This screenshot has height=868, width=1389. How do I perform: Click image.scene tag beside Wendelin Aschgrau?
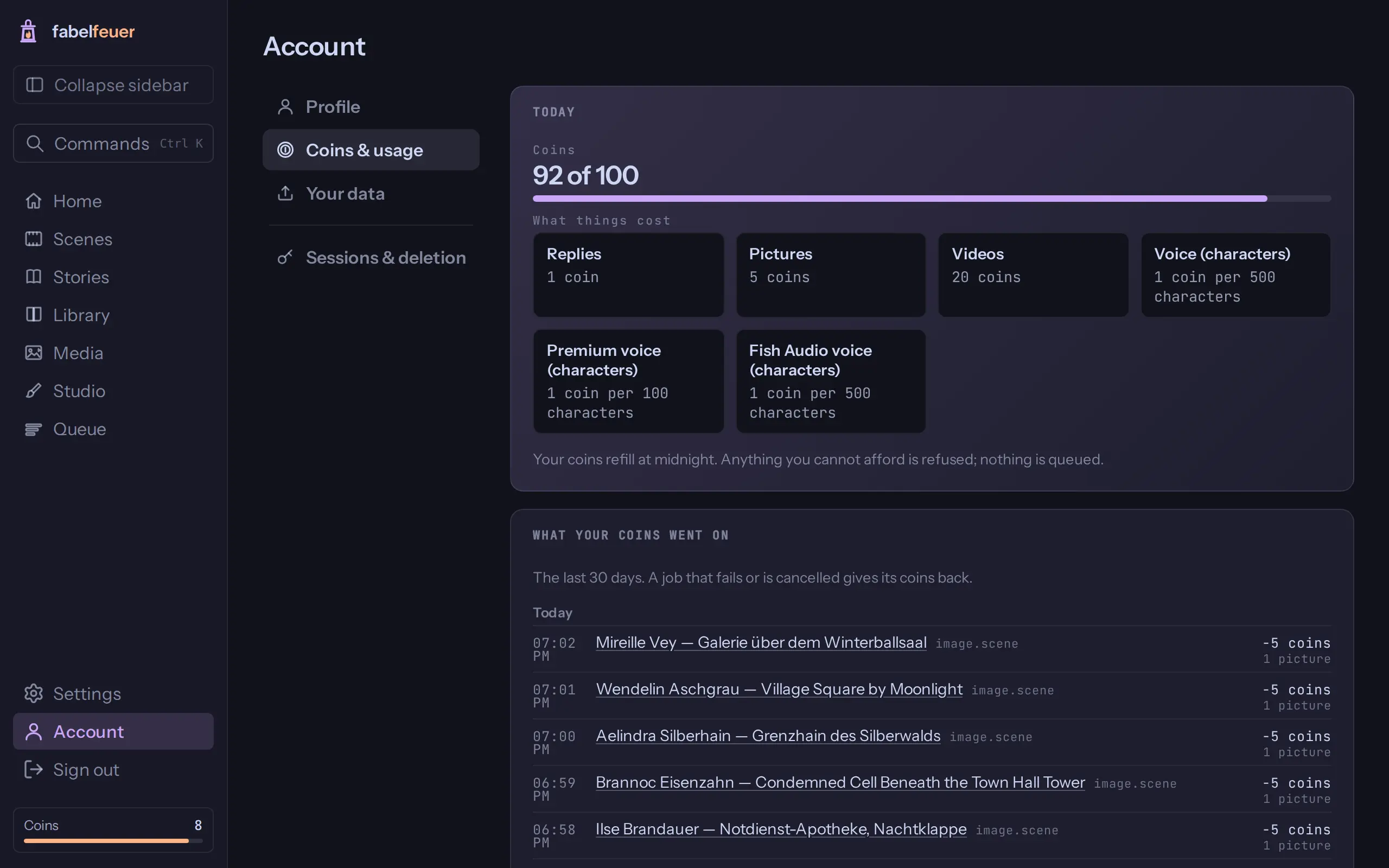click(x=1012, y=691)
